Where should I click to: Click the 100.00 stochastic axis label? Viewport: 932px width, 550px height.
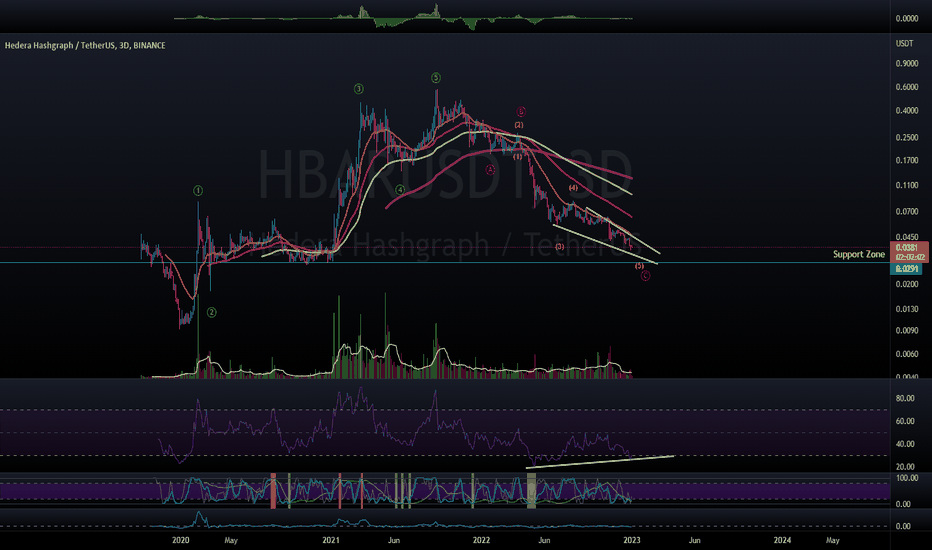tap(907, 478)
